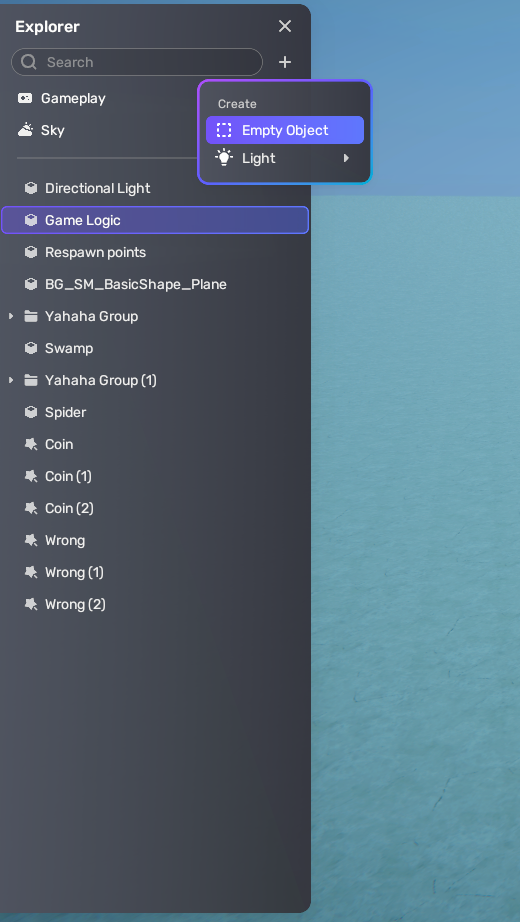Choose Empty Object from Create menu
520x922 pixels.
pos(285,130)
